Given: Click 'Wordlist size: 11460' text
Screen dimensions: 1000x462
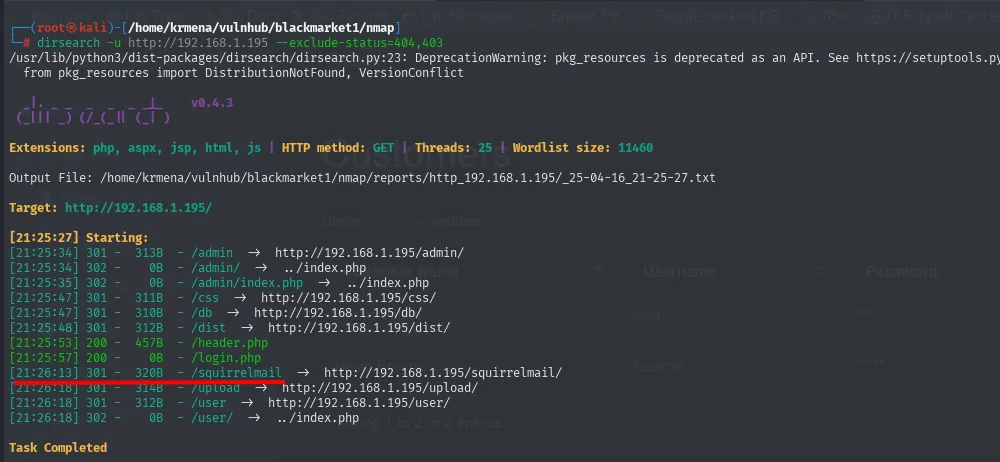Looking at the screenshot, I should (583, 148).
